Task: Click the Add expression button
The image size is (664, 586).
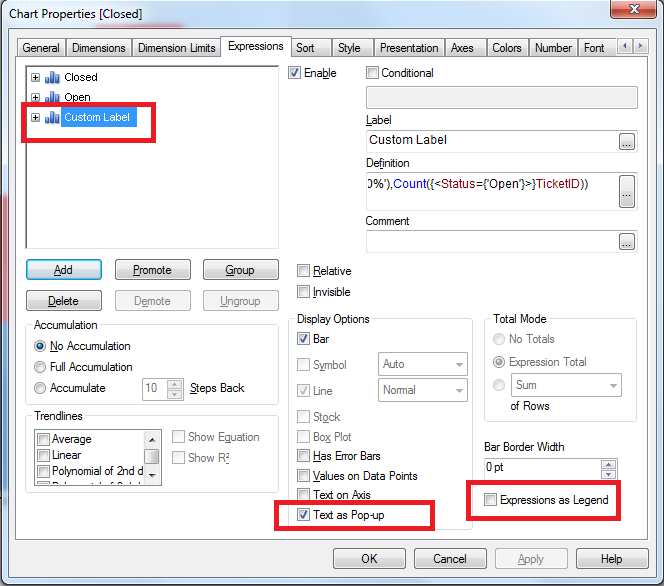Action: click(x=64, y=270)
